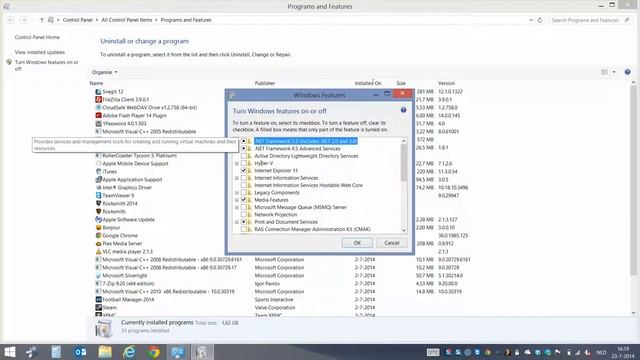Click the 7-Zip program icon
The height and width of the screenshot is (360, 640).
(x=98, y=283)
